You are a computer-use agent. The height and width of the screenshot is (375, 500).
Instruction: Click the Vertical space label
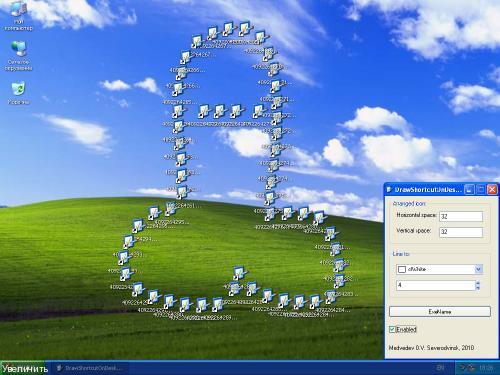coord(414,231)
